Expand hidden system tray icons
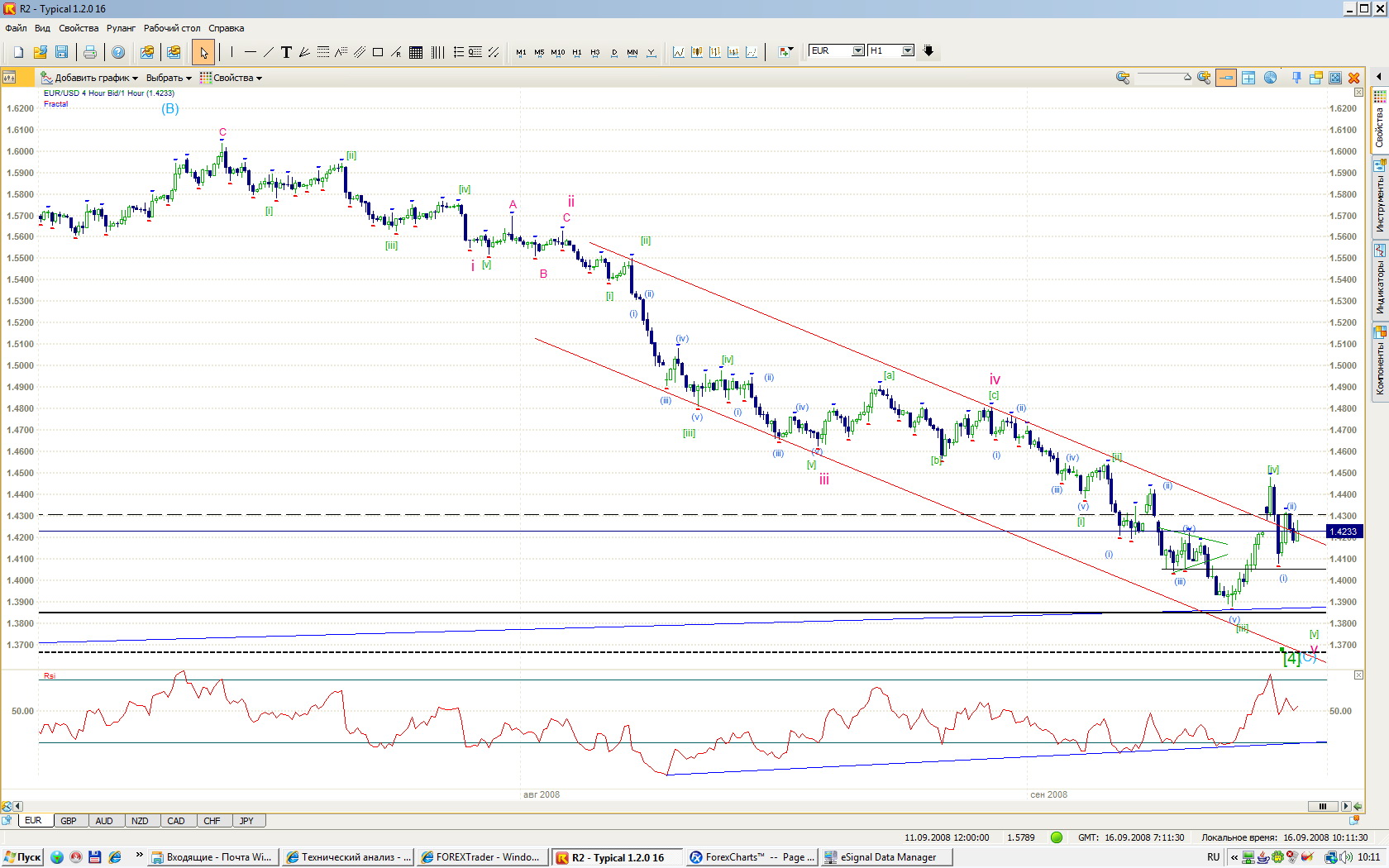 coord(1234,857)
